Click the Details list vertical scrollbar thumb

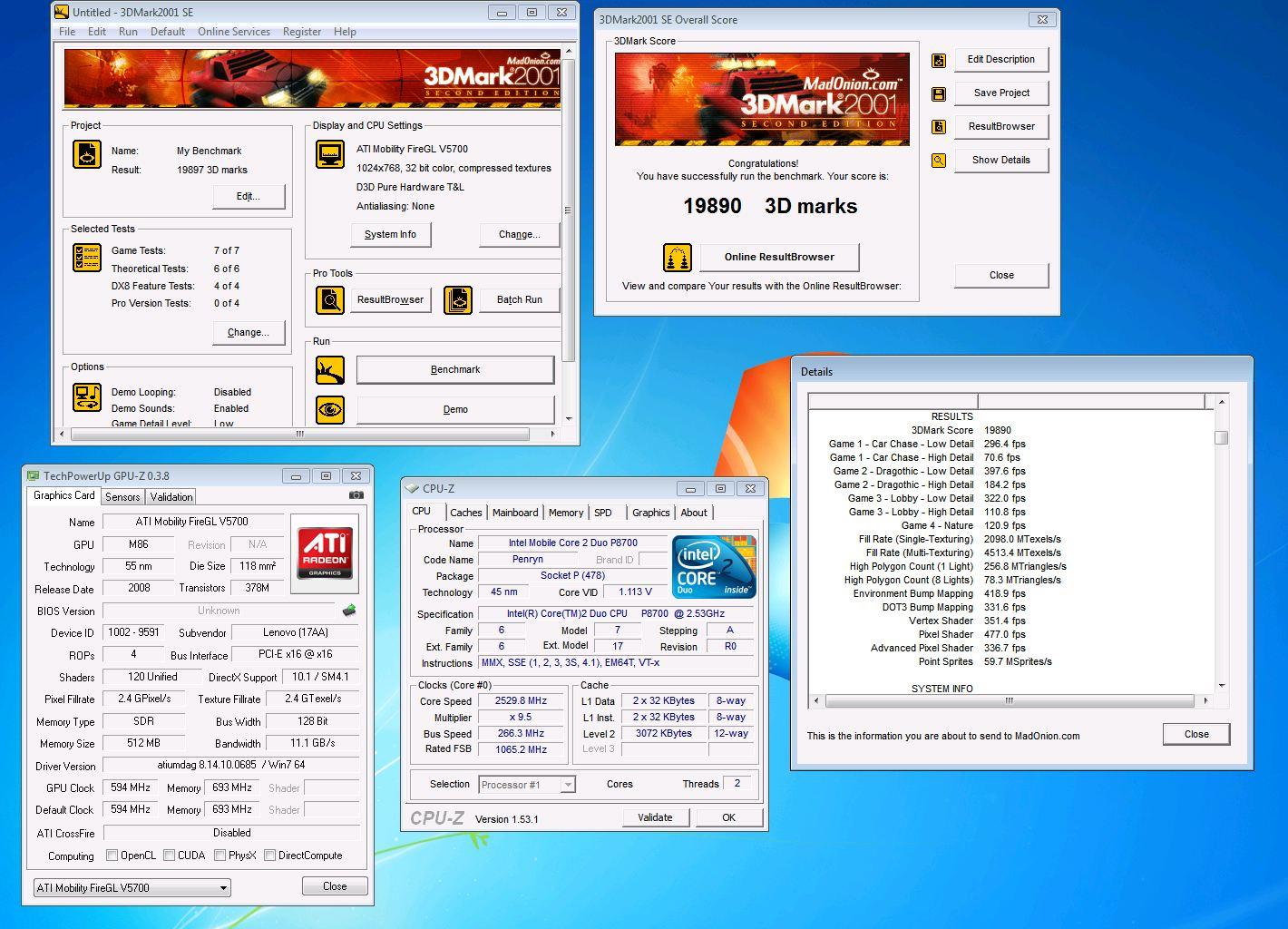pyautogui.click(x=1222, y=437)
